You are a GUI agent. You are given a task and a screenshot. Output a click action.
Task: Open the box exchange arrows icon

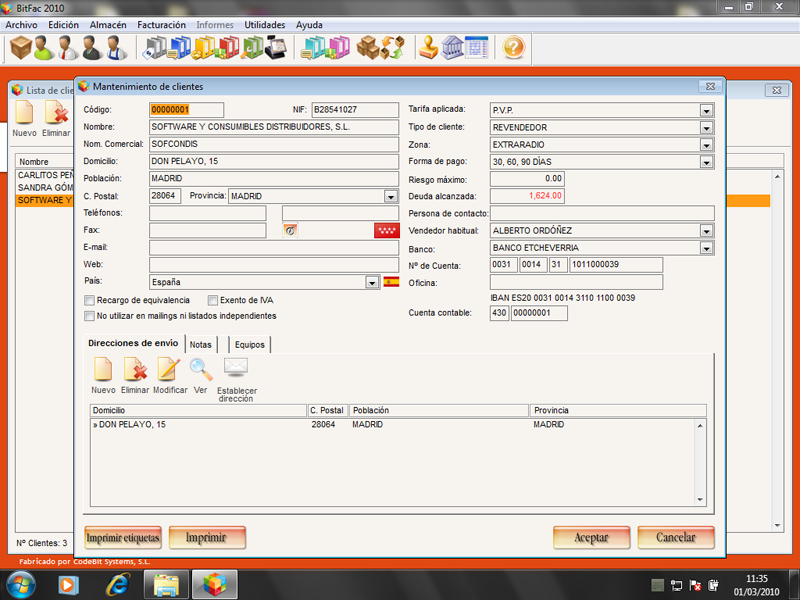(x=392, y=47)
